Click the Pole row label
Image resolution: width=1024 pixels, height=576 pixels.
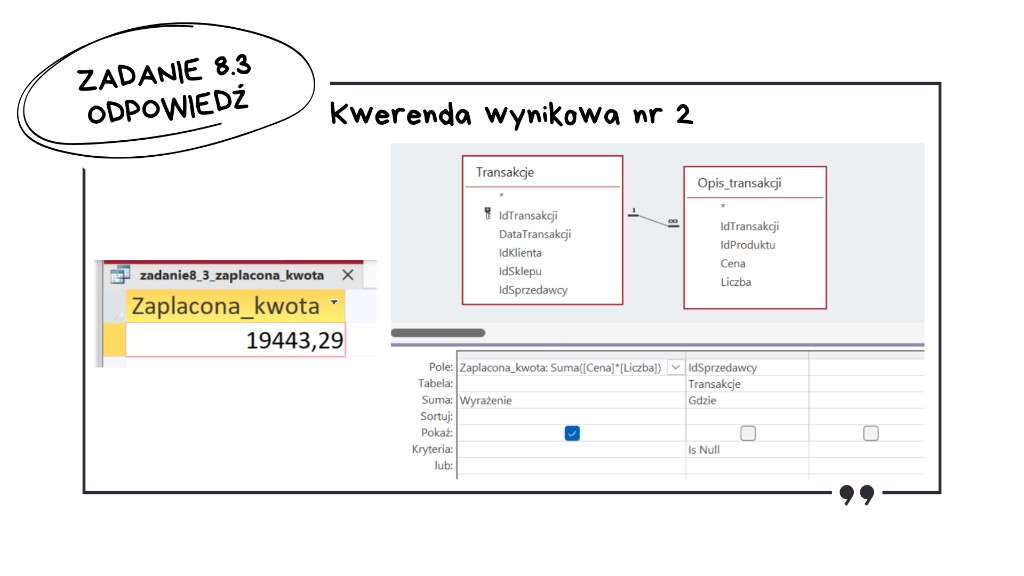click(441, 367)
